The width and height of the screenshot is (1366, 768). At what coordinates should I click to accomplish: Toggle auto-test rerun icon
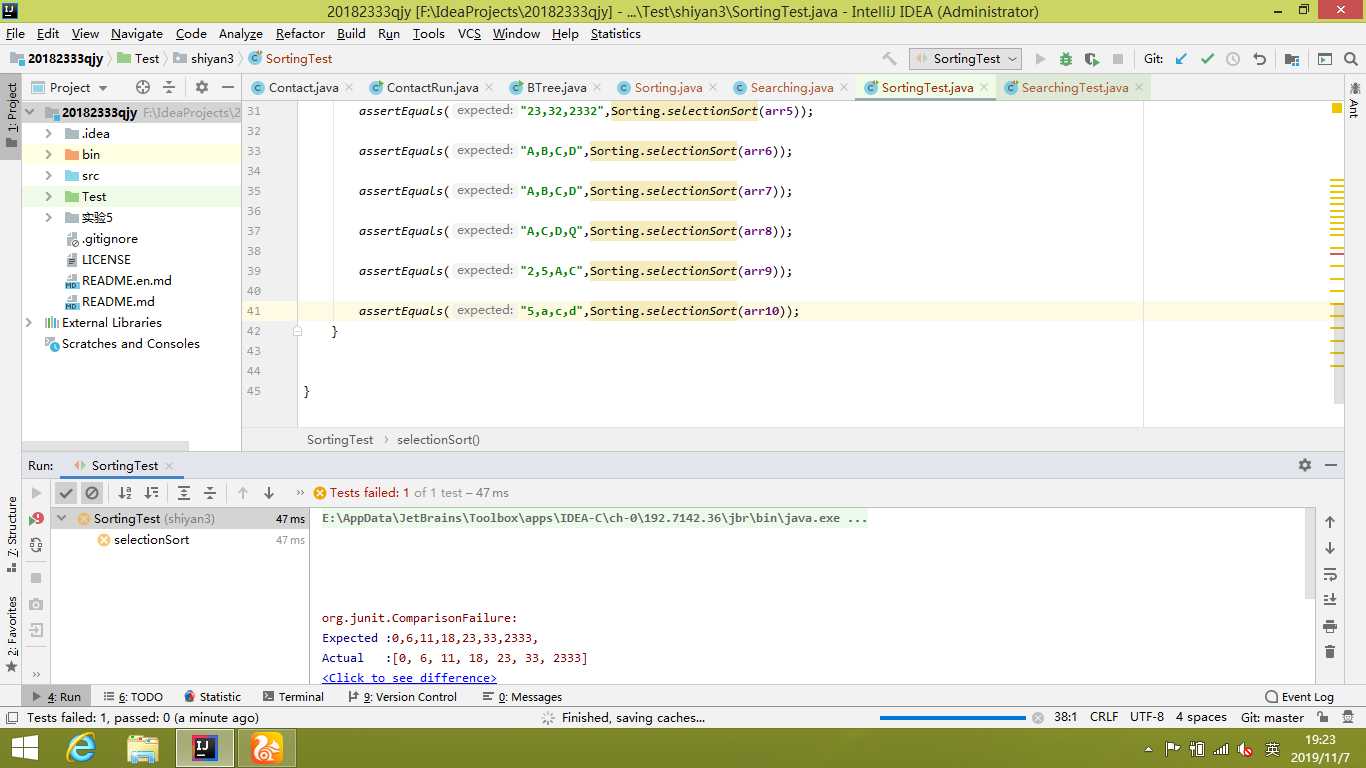pos(36,544)
